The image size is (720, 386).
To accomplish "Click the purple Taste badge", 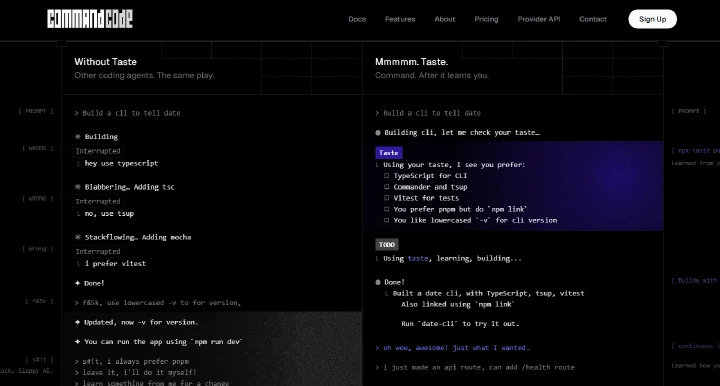I will point(389,153).
